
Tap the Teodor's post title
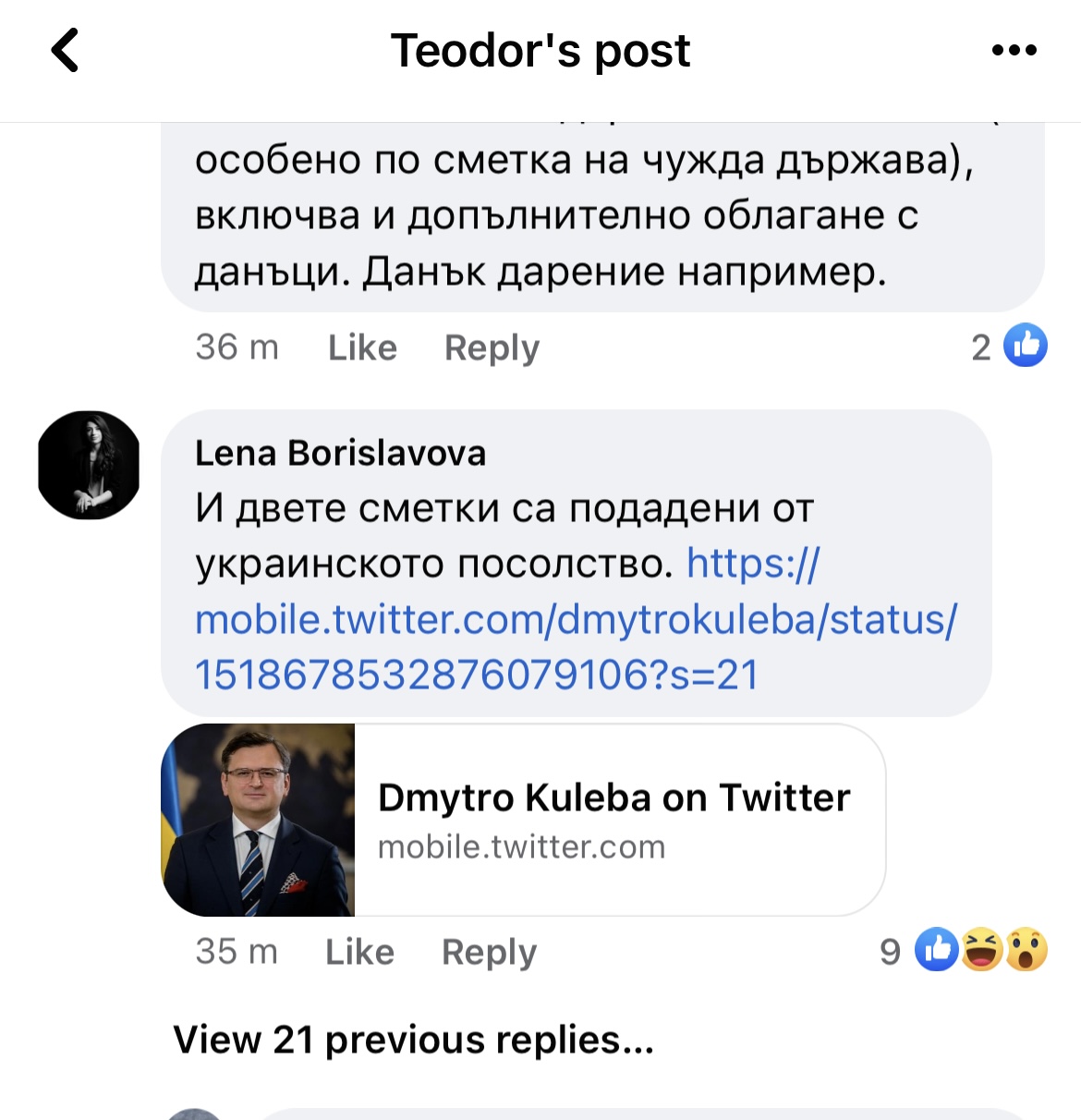click(x=540, y=50)
